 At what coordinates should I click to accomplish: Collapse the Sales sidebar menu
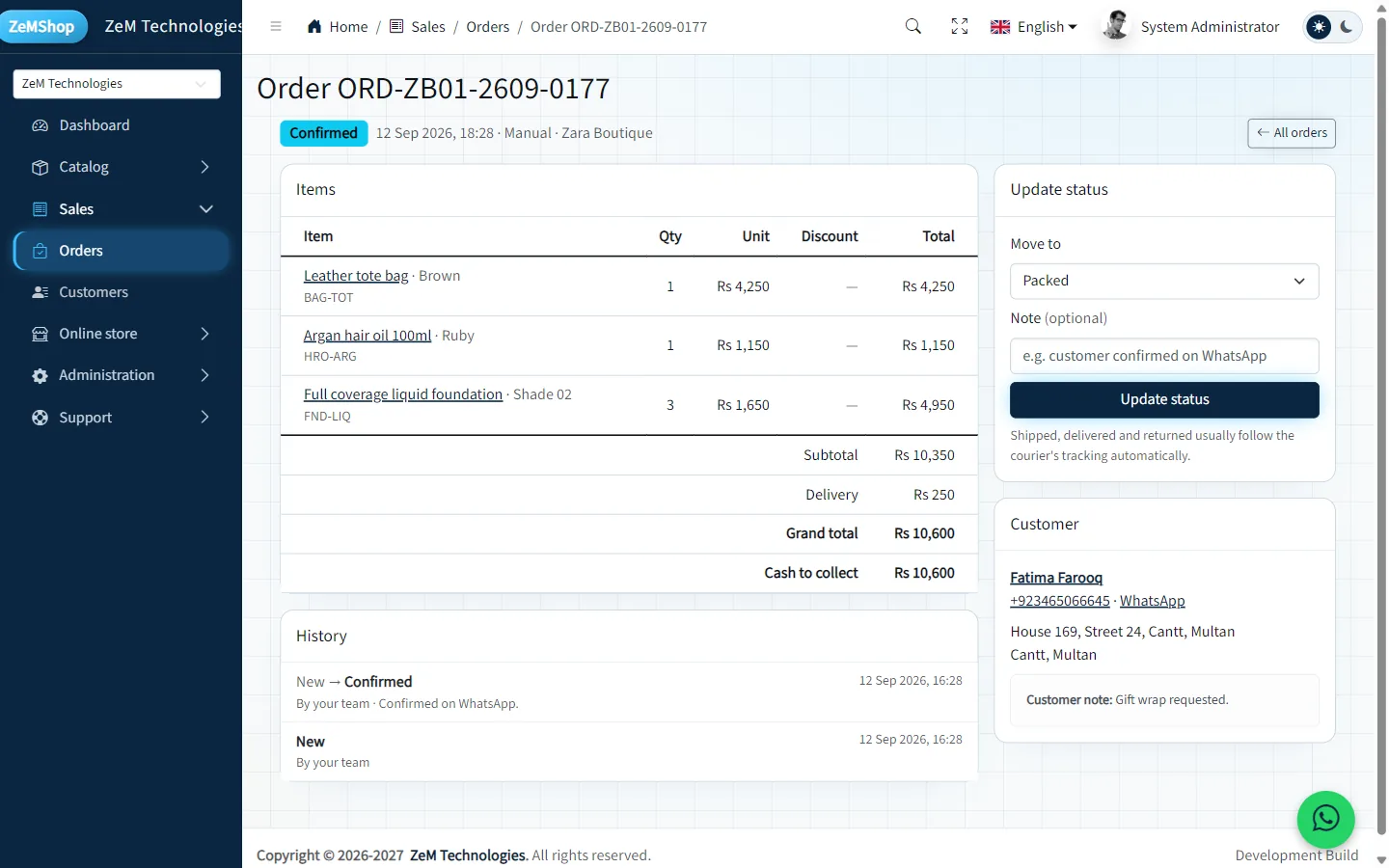[121, 209]
